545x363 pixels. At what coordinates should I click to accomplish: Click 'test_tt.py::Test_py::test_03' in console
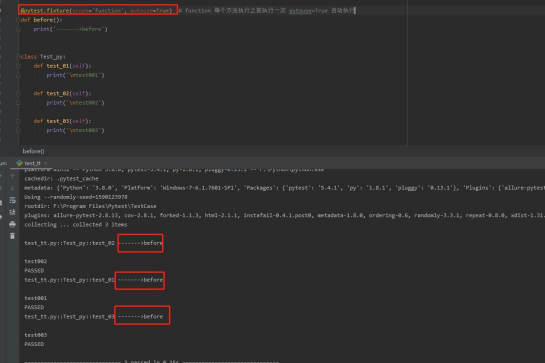[69, 317]
